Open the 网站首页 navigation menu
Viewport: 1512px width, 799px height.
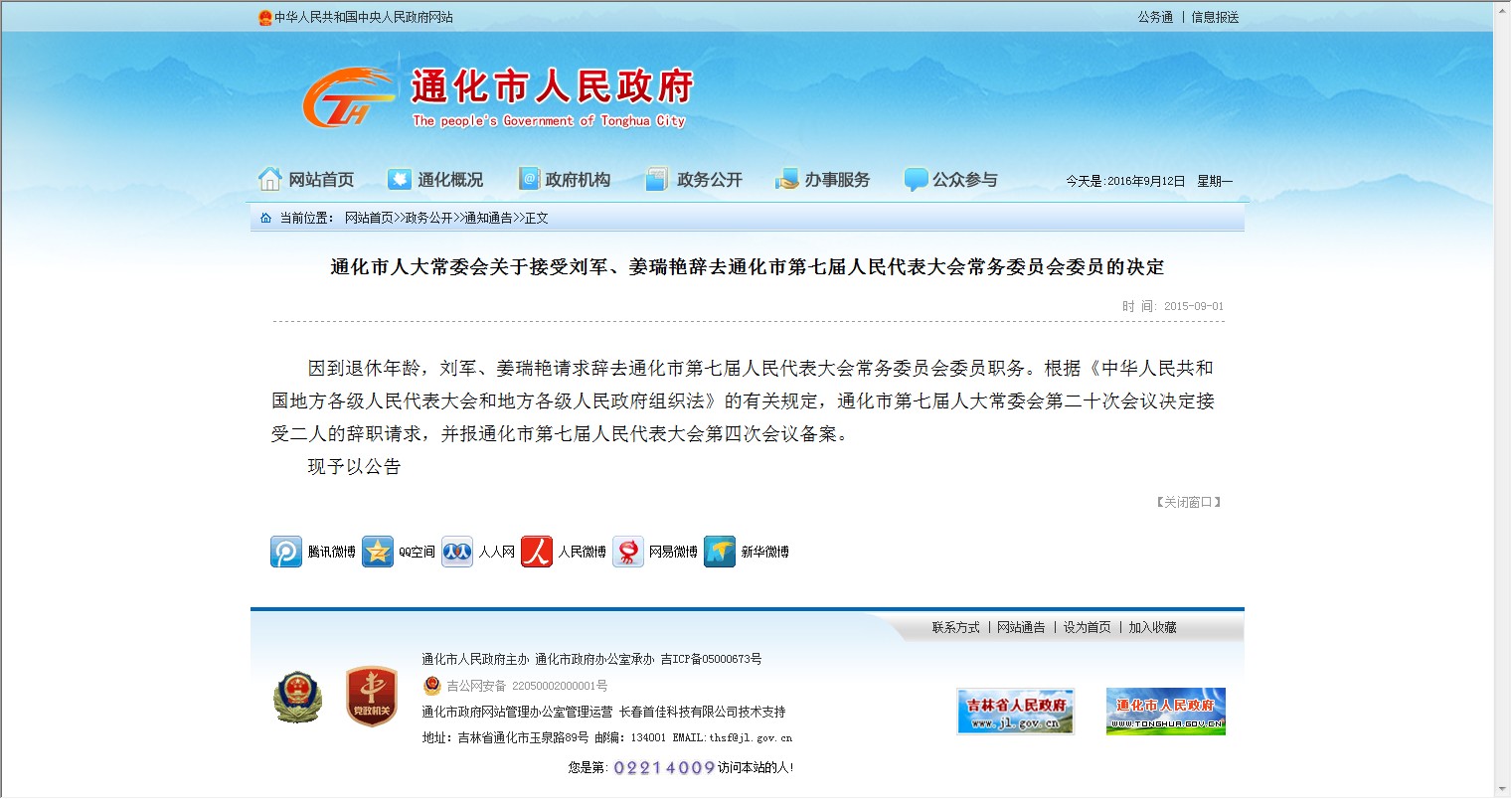[307, 180]
